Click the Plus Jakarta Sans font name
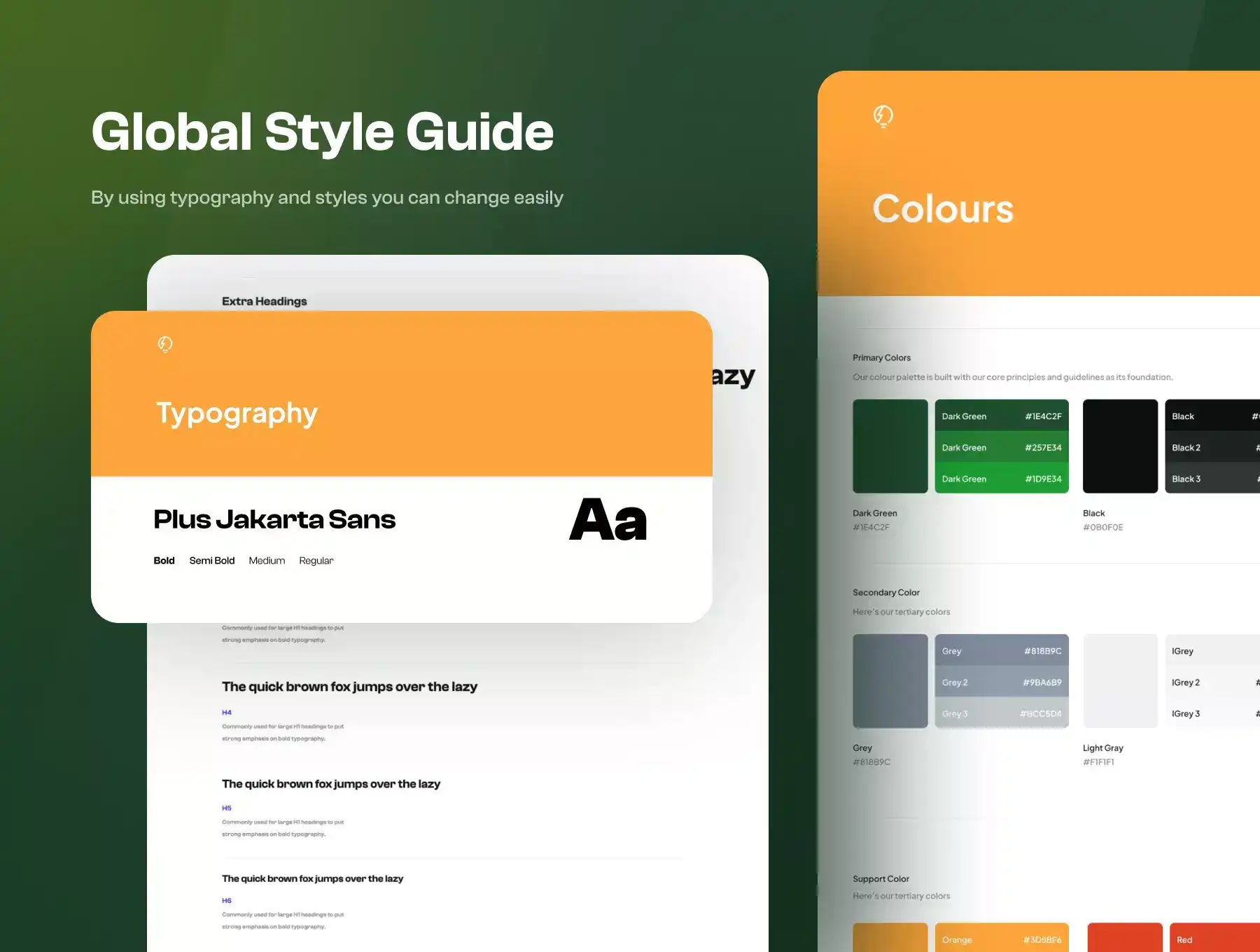Viewport: 1260px width, 952px height. 274,520
